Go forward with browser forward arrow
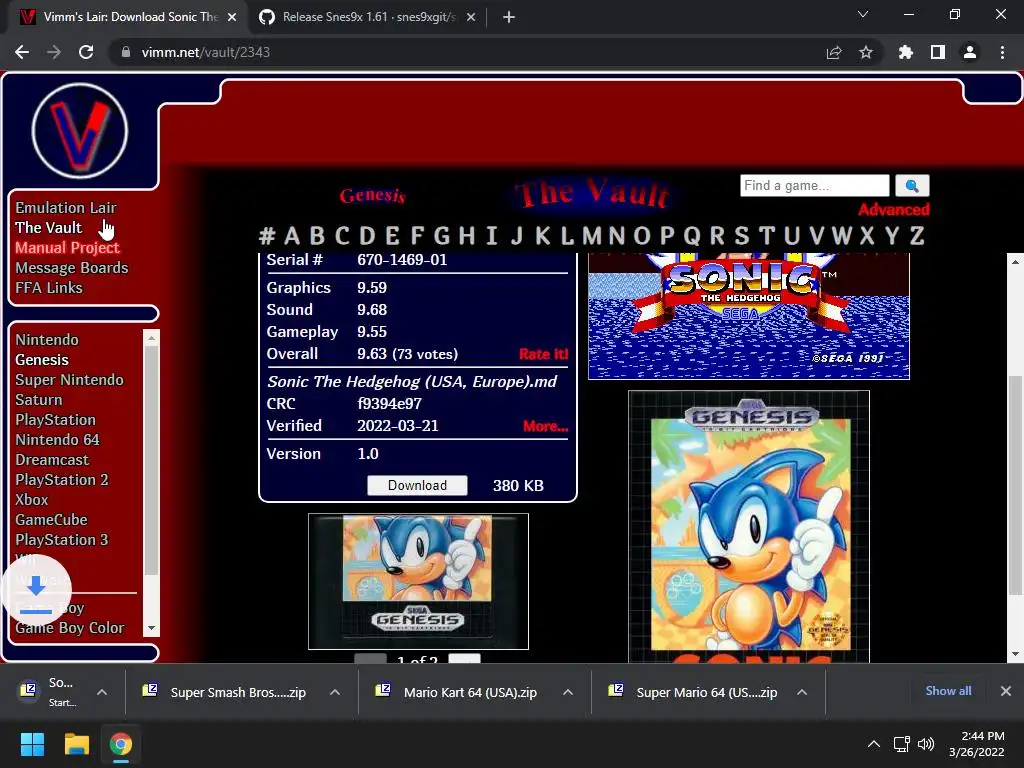1024x768 pixels. click(x=54, y=52)
